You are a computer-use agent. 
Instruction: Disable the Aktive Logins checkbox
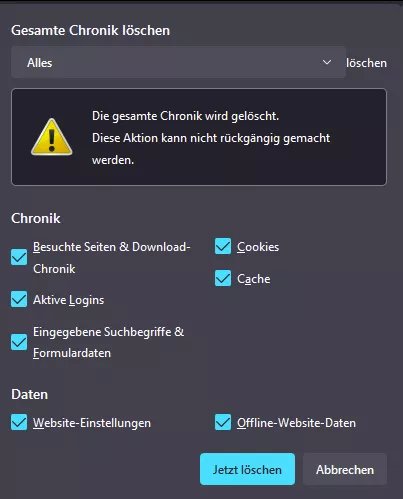tap(19, 299)
